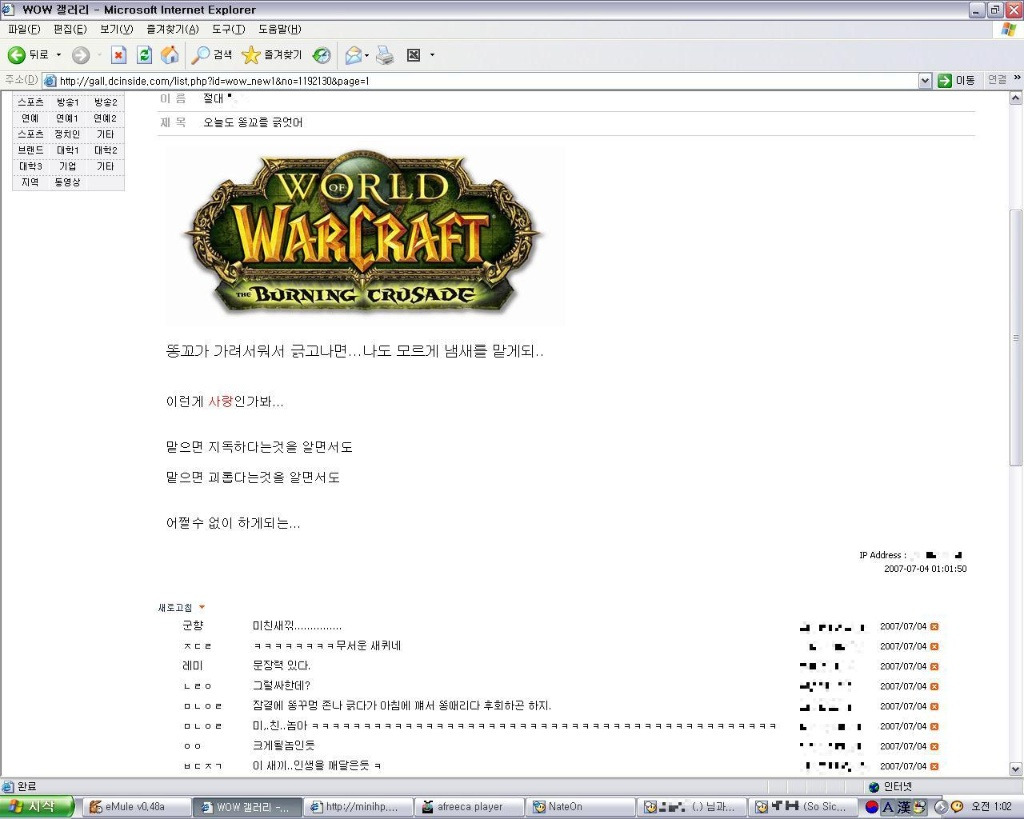Open the History clock icon in toolbar
The image size is (1024, 819).
point(321,56)
